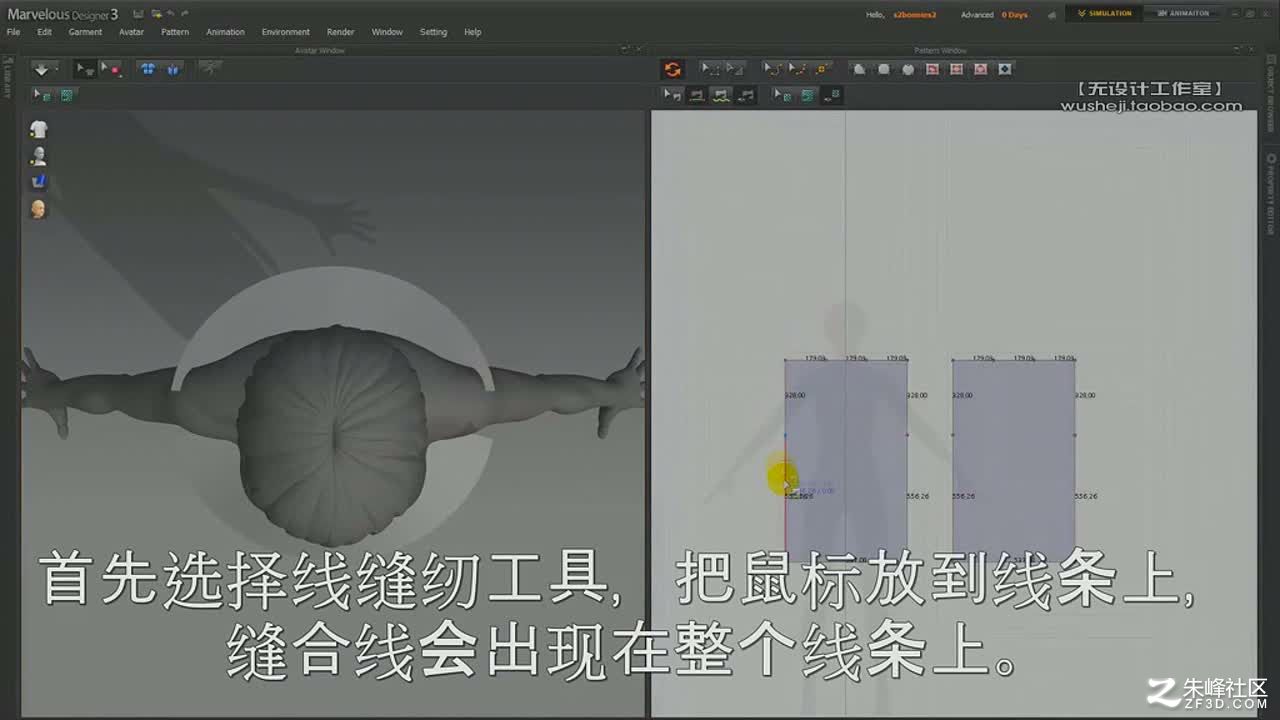Click the pumpkin-shaped garment in Avatar window

click(x=333, y=435)
